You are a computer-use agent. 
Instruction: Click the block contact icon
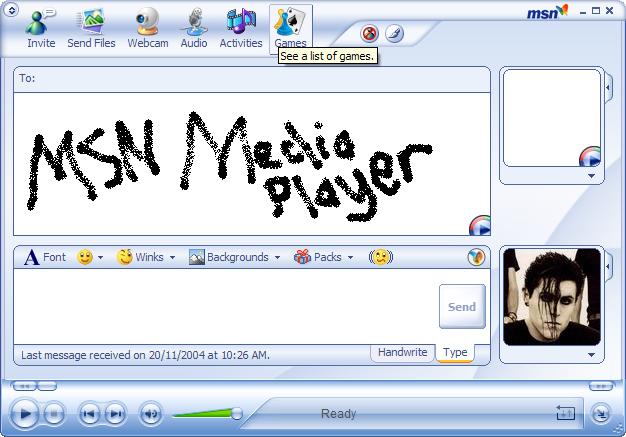coord(369,34)
